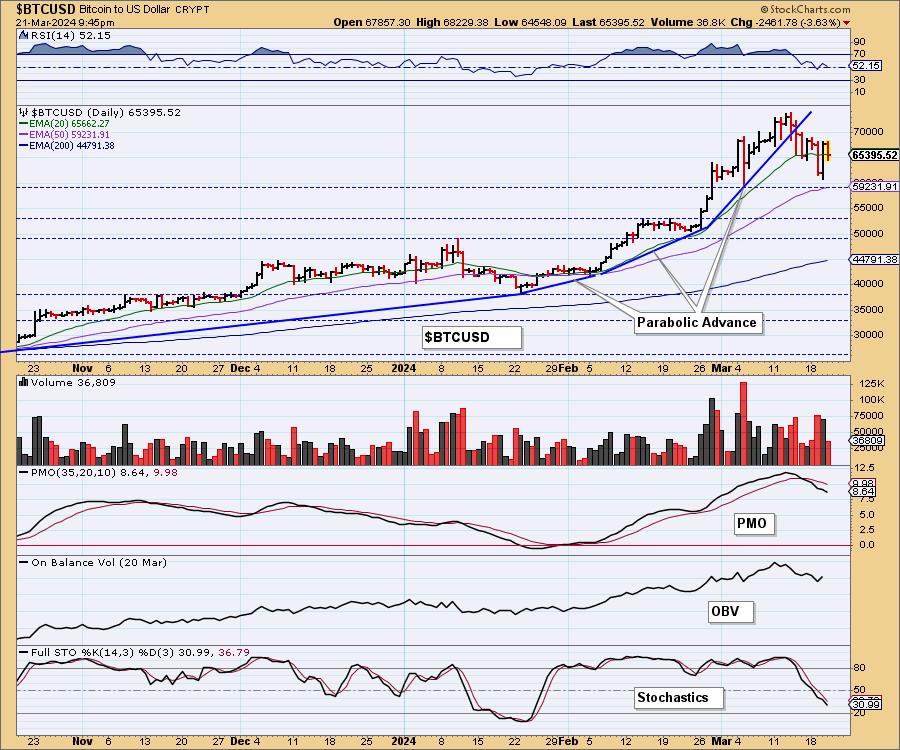Click the EMA(20) 65662.27 legend entry
Viewport: 900px width, 750px height.
pyautogui.click(x=64, y=123)
